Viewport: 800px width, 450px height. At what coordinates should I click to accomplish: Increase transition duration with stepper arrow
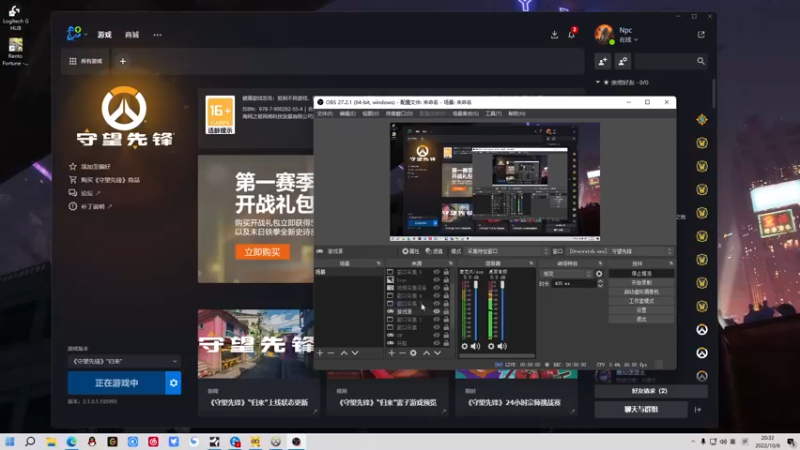[600, 282]
